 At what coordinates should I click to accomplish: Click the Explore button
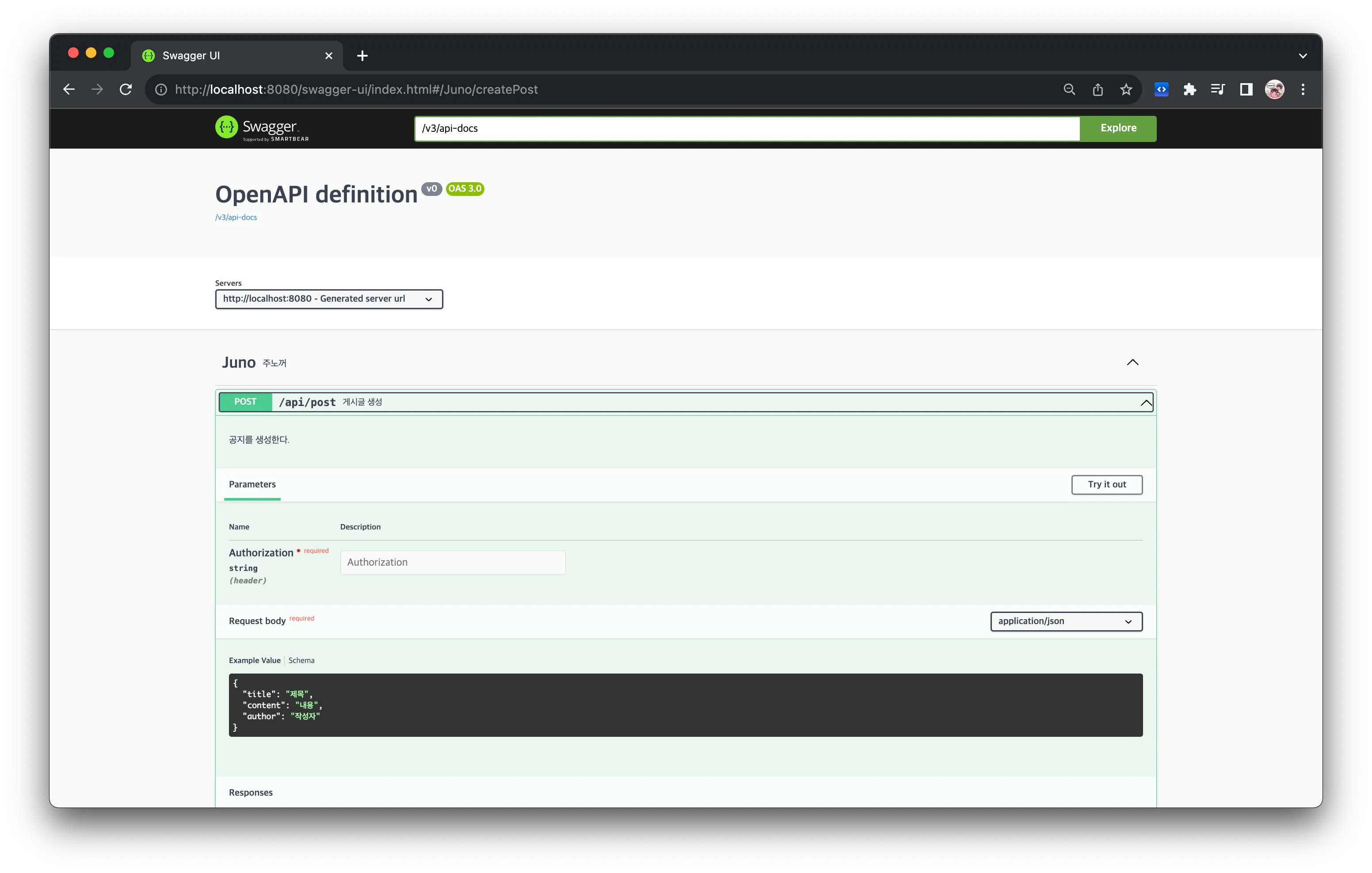pos(1118,128)
